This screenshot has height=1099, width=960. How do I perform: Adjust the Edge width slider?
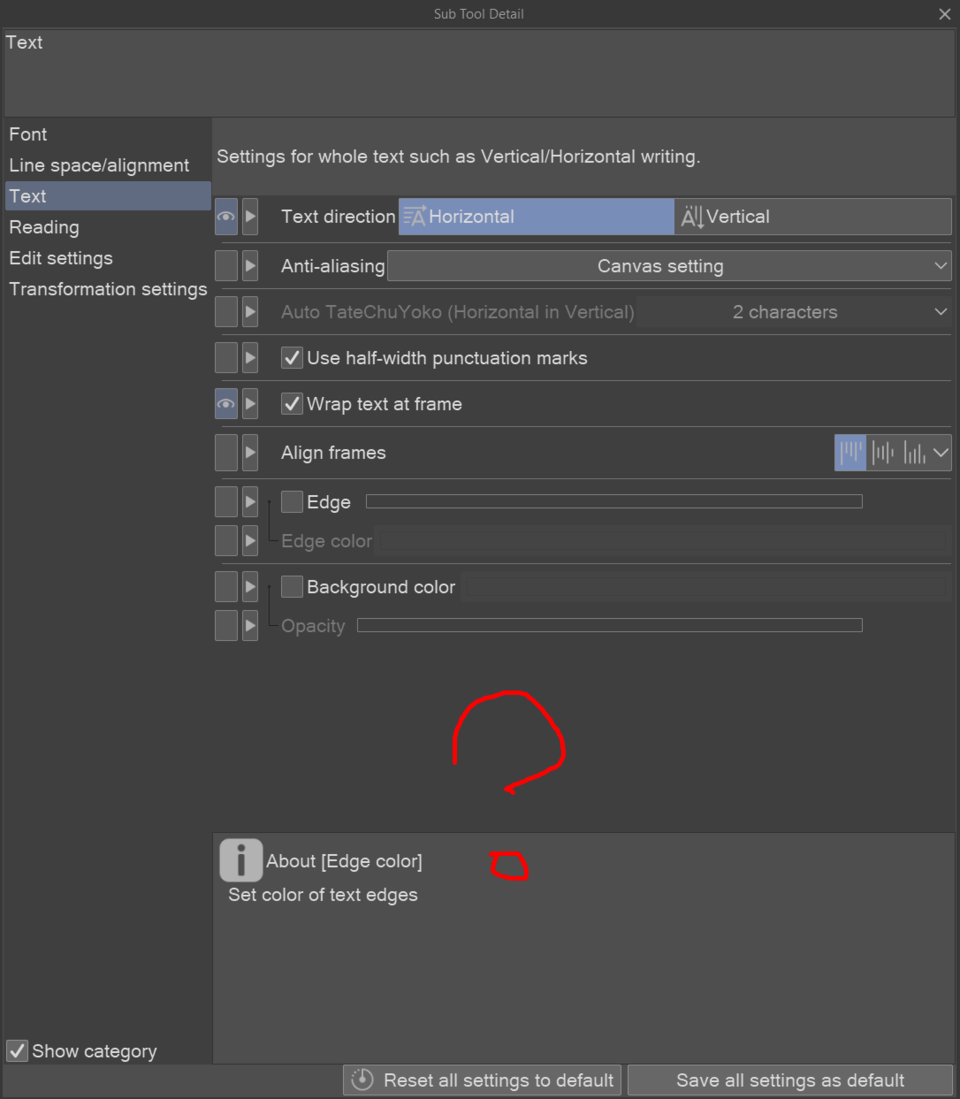614,501
